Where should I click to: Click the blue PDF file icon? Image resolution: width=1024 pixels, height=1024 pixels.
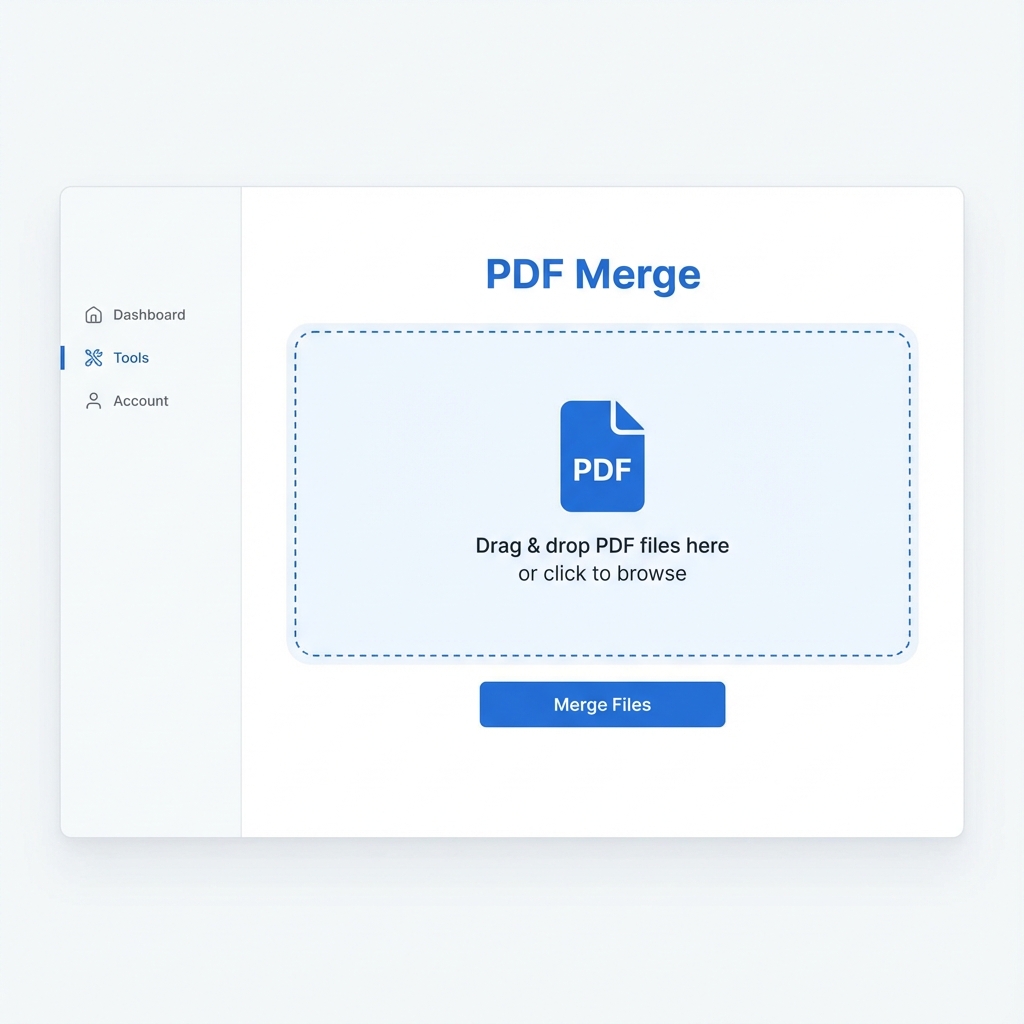point(602,455)
